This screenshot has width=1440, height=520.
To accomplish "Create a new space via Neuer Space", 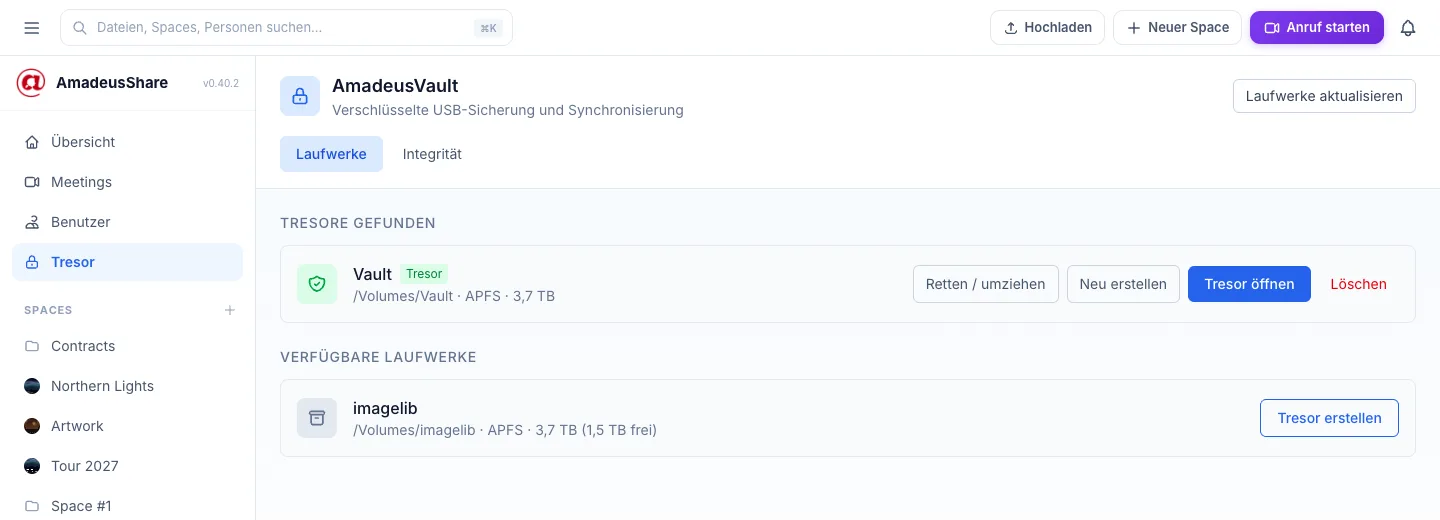I will coord(1178,28).
